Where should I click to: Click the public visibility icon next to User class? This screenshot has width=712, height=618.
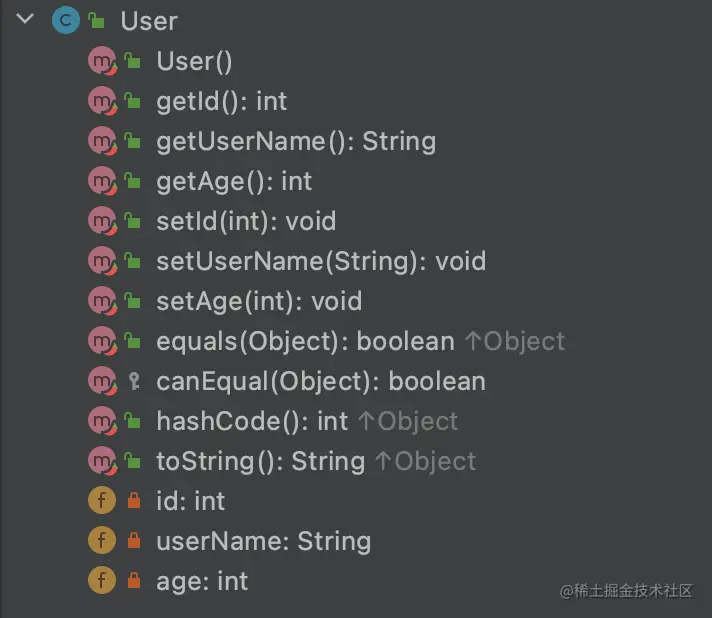point(97,20)
